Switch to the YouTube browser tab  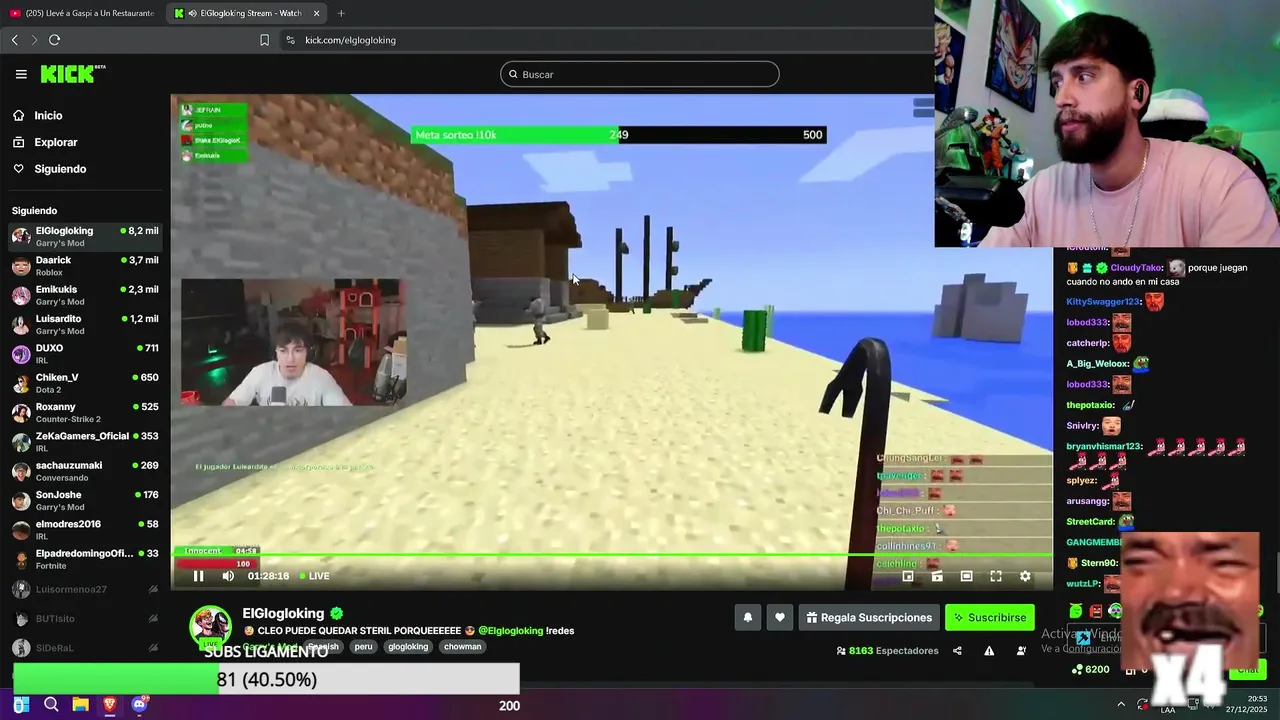coord(82,13)
